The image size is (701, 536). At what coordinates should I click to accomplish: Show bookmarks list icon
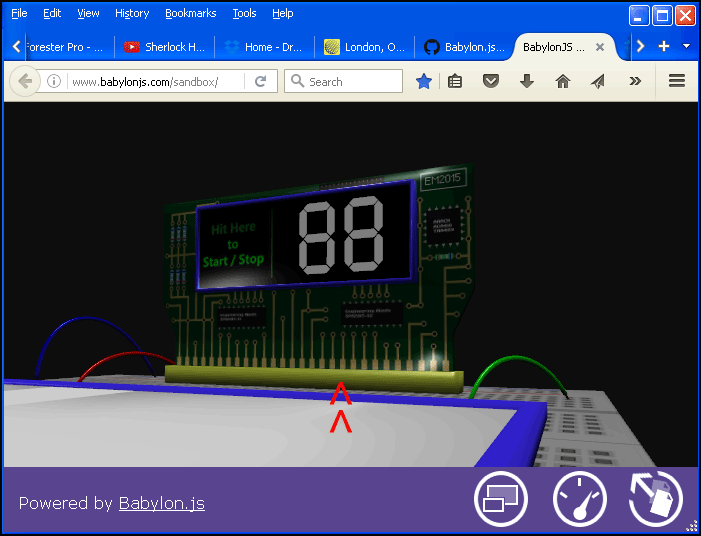455,81
